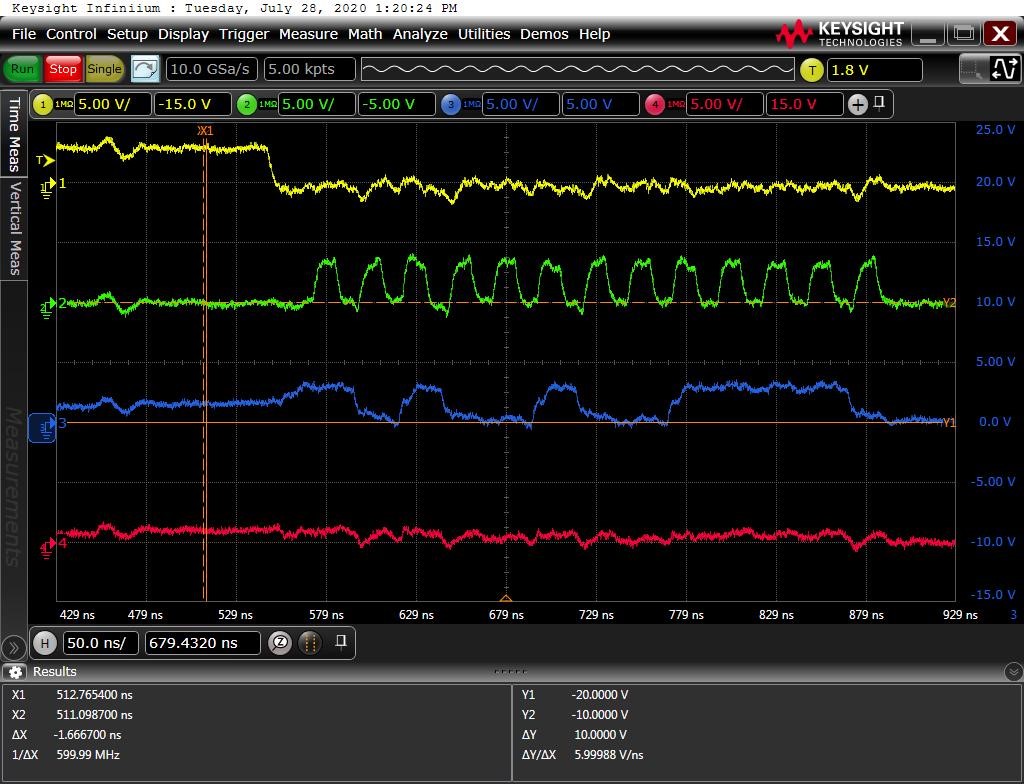This screenshot has height=784, width=1024.
Task: Click the pin icon in horizontal bar
Action: click(x=340, y=642)
